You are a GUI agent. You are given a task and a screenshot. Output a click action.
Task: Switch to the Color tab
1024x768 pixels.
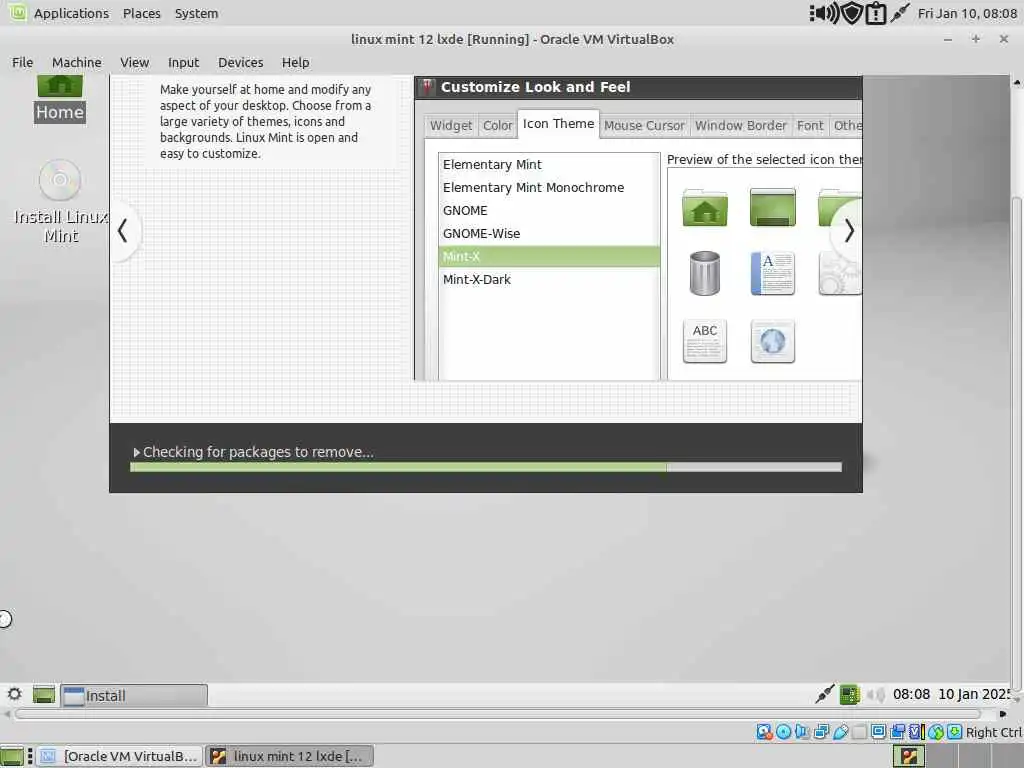498,125
